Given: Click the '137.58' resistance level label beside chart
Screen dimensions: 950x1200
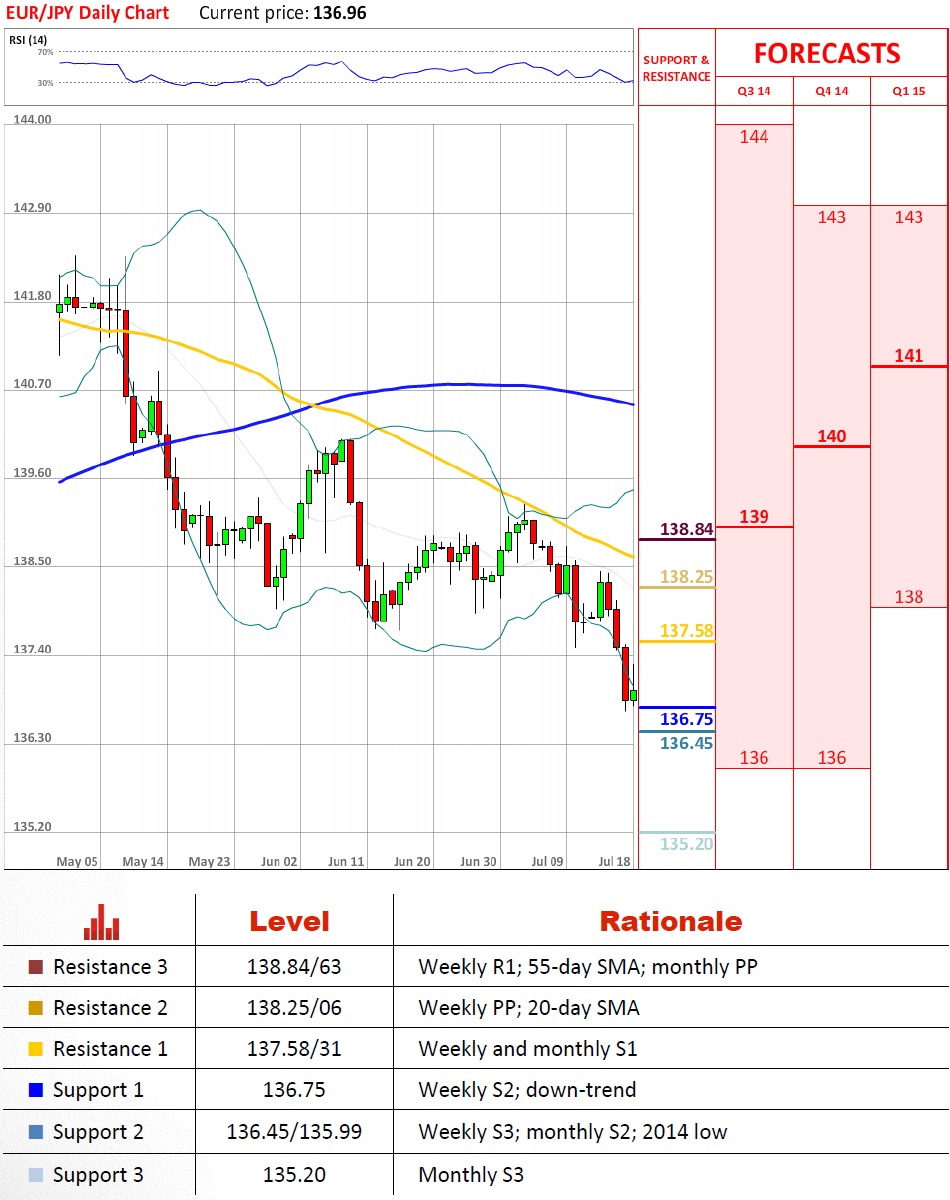Looking at the screenshot, I should click(x=687, y=630).
